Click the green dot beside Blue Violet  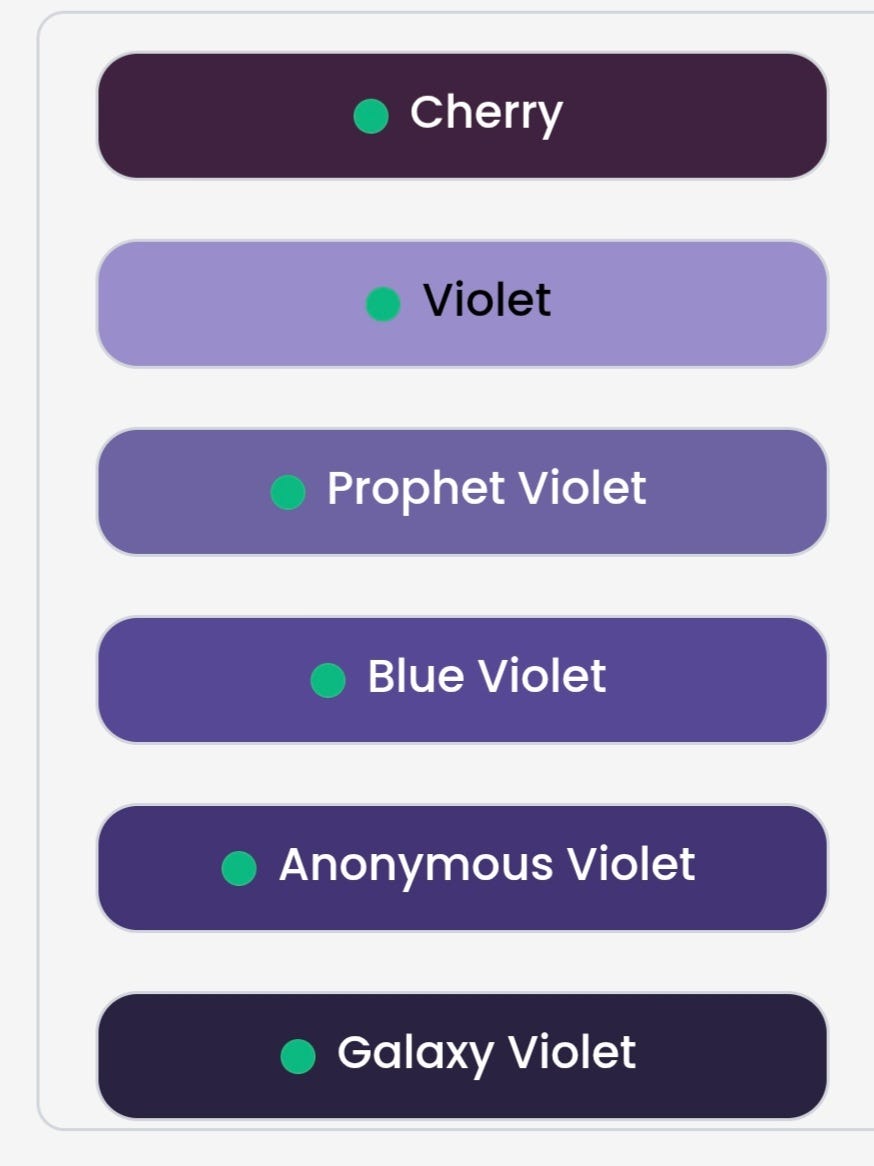tap(328, 680)
